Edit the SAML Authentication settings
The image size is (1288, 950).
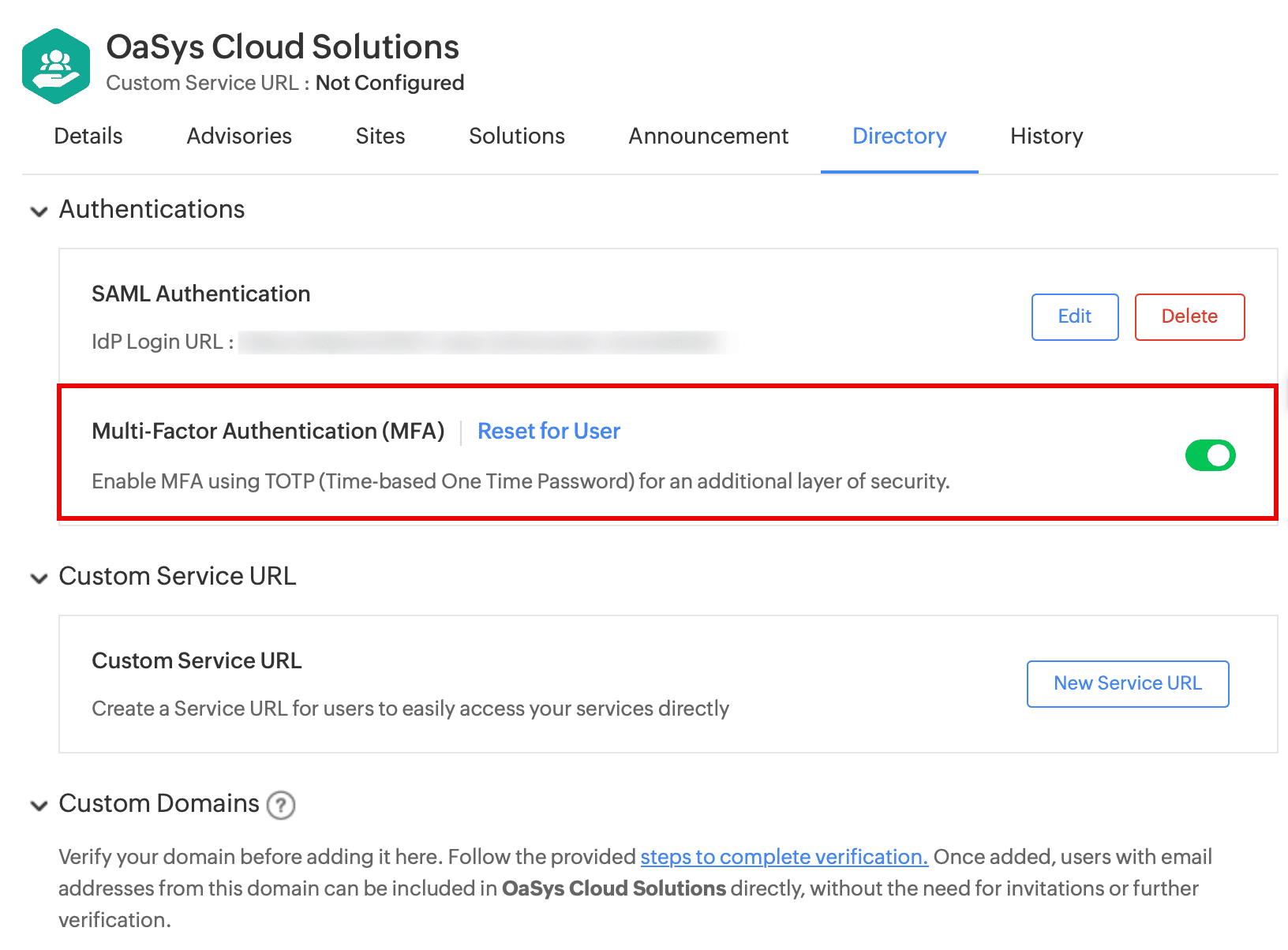pos(1074,316)
